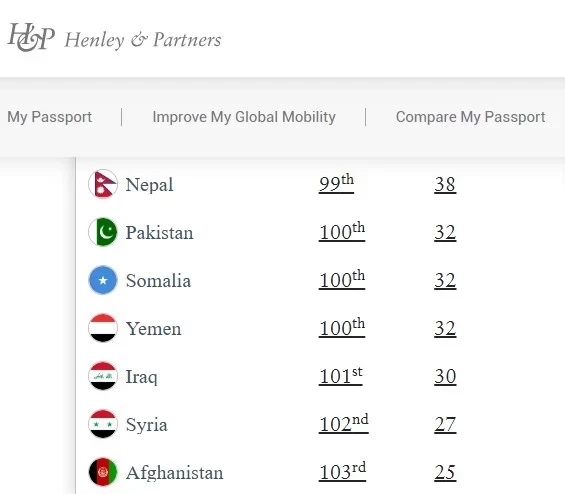Click Nepal's score of 38

[x=445, y=184]
